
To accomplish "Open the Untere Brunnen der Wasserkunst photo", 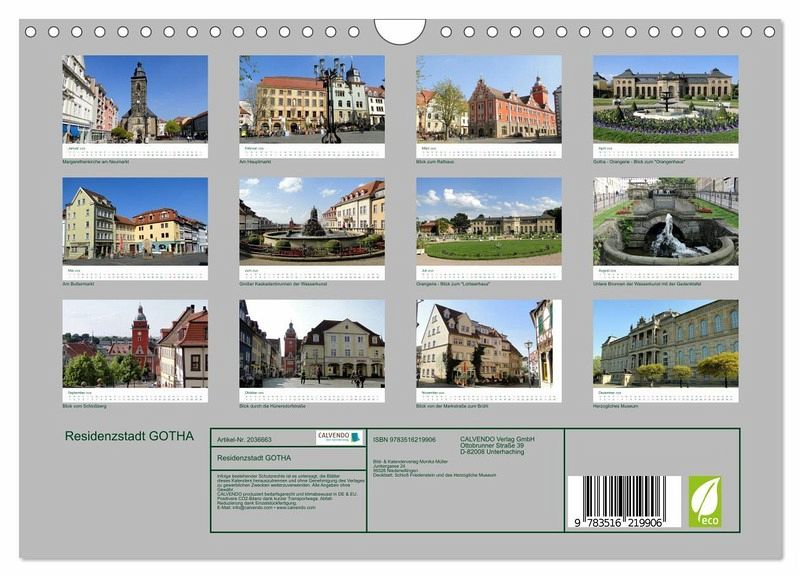I will coord(666,221).
